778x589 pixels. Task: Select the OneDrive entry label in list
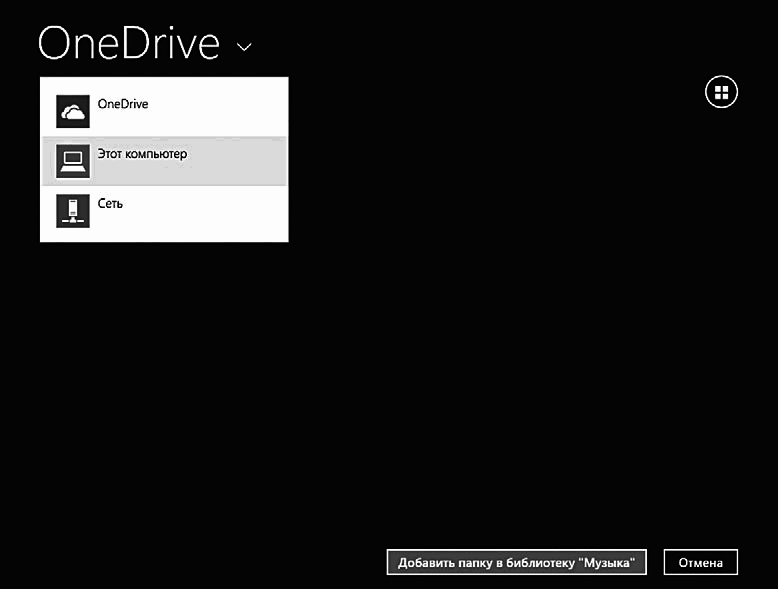[x=123, y=104]
